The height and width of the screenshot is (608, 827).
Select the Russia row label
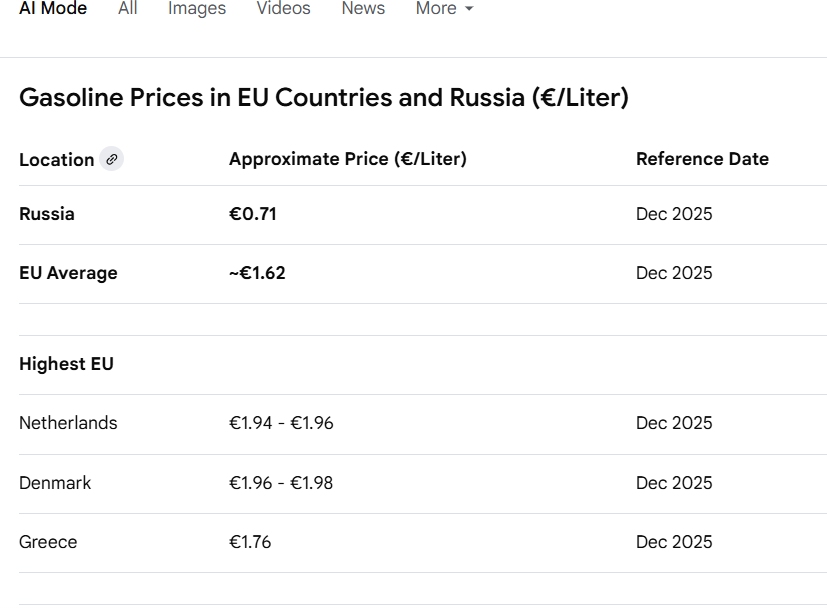click(x=47, y=214)
